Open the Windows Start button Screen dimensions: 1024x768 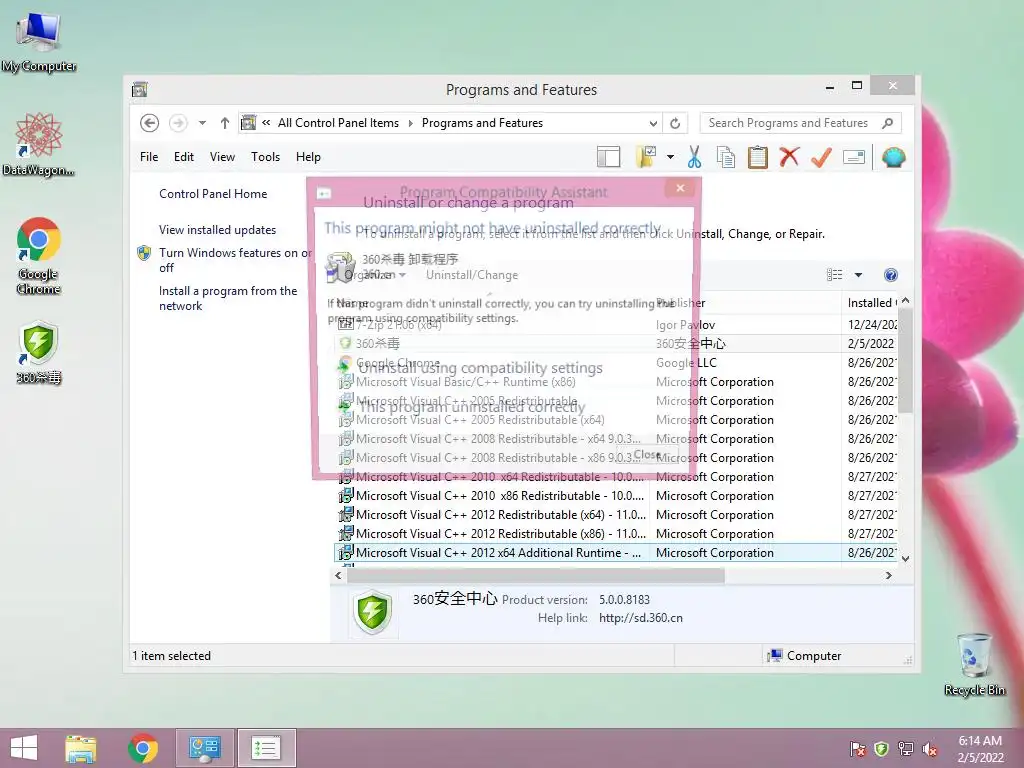click(x=24, y=748)
